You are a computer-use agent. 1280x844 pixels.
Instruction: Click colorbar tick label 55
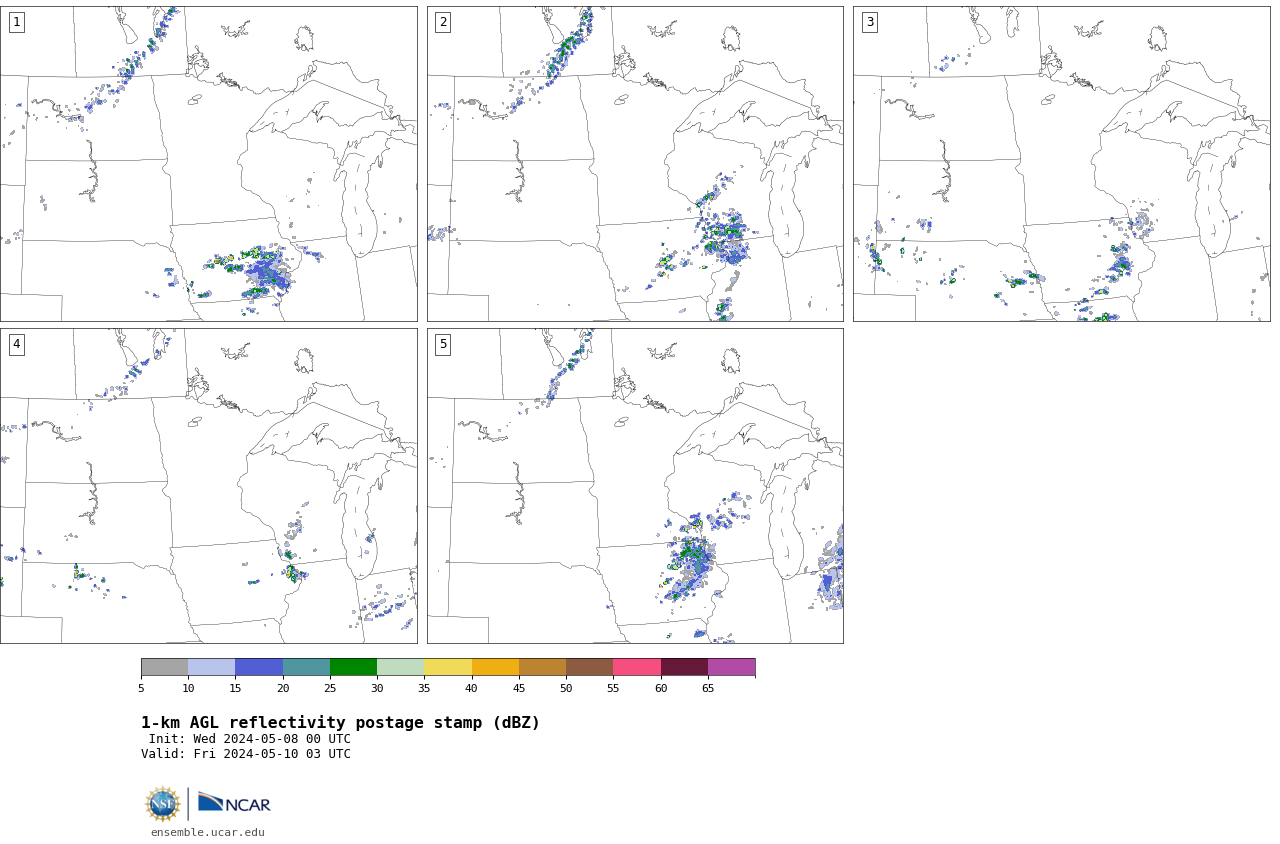click(x=613, y=688)
